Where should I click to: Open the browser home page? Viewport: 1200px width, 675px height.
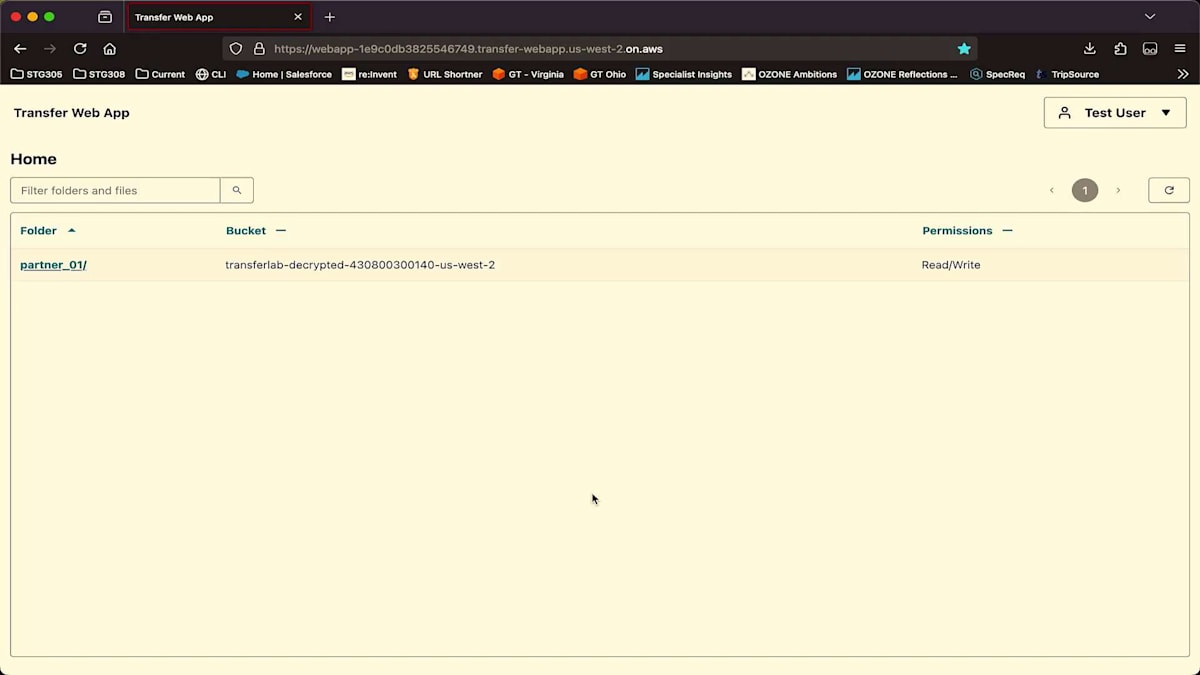tap(110, 48)
